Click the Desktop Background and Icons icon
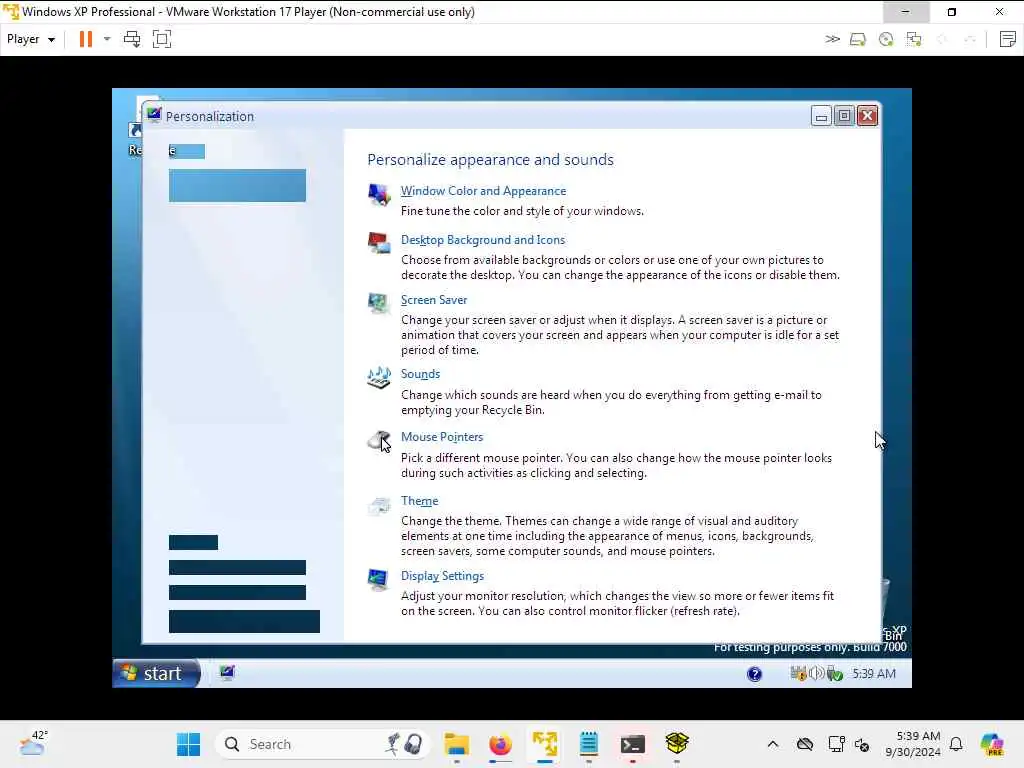This screenshot has width=1024, height=768. click(x=379, y=243)
